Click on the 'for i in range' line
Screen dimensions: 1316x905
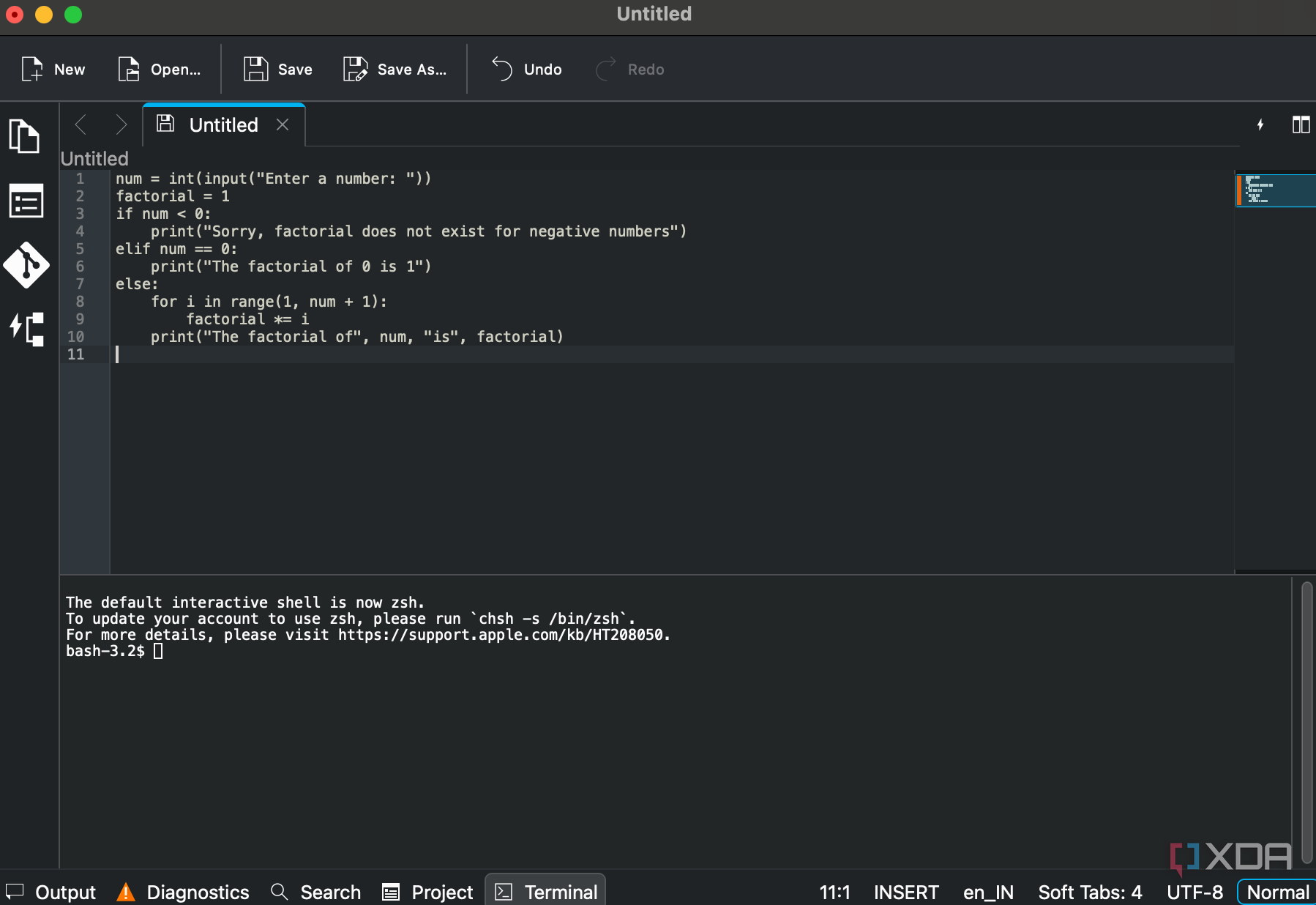269,302
